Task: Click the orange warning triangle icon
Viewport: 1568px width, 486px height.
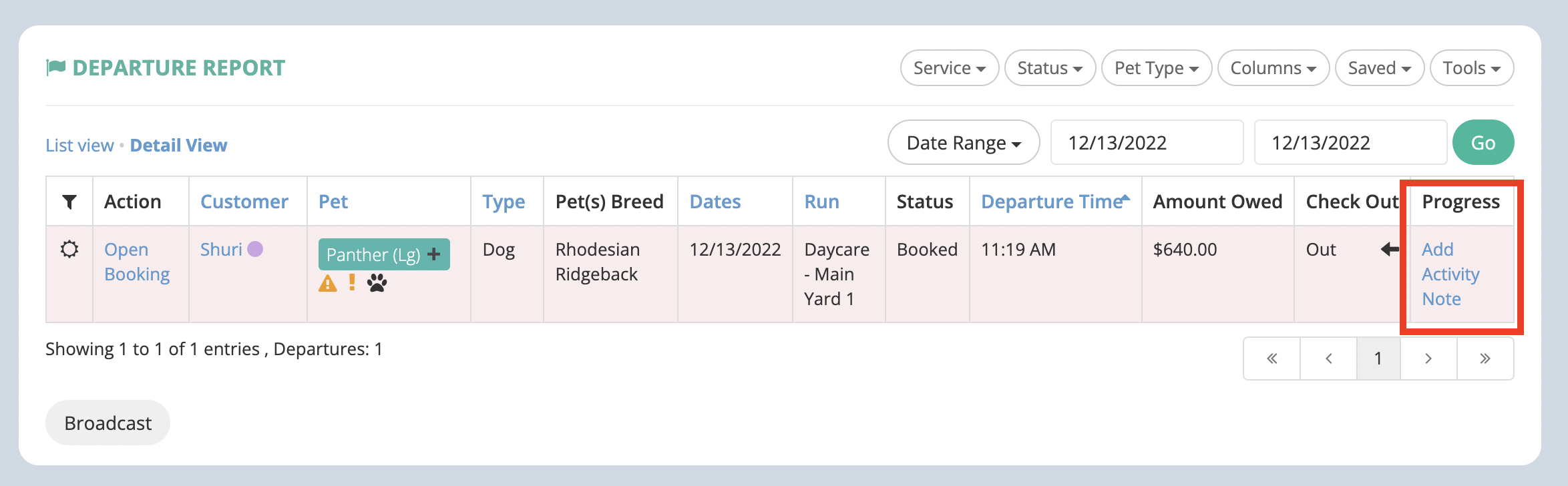Action: (328, 284)
